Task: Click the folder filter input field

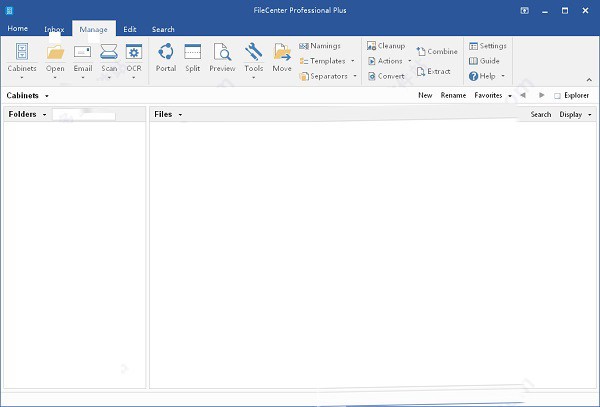Action: coord(84,115)
